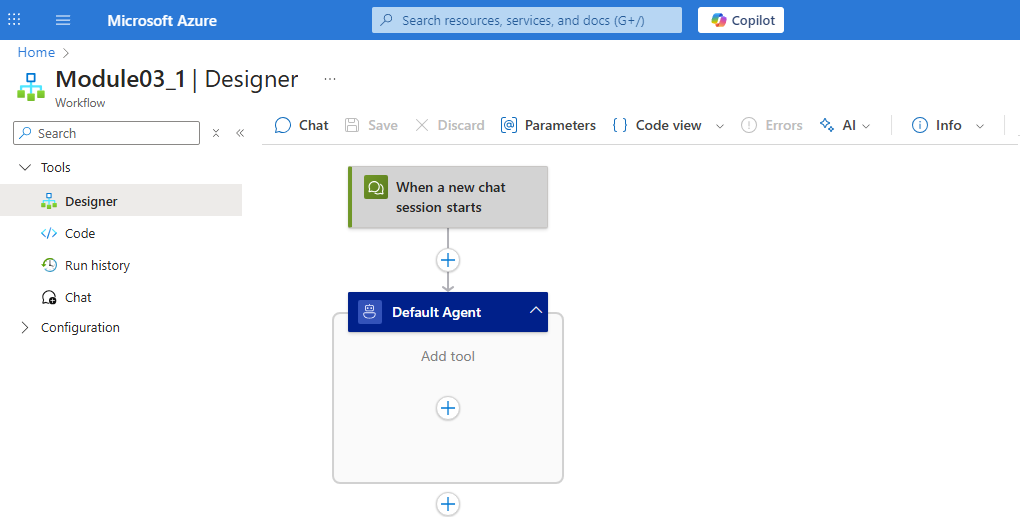
Task: Select the 'When a new chat session starts' trigger
Action: [x=448, y=197]
